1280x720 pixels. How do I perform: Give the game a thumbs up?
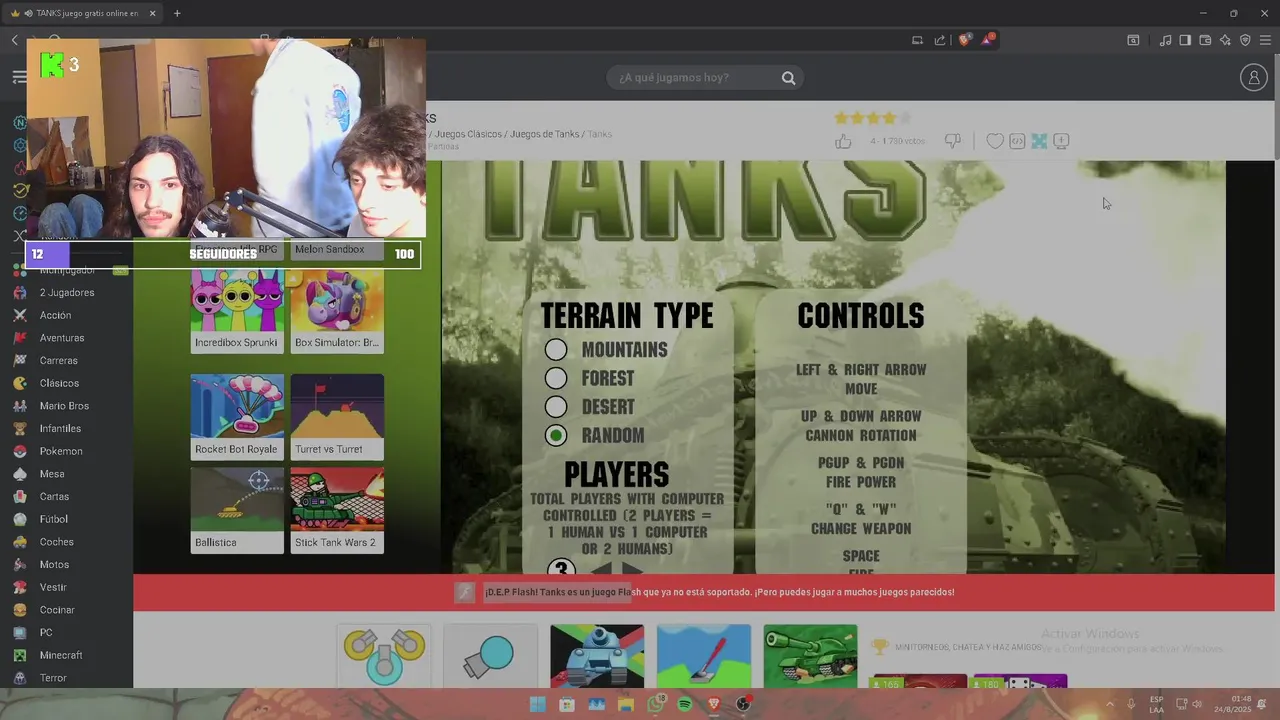pyautogui.click(x=843, y=141)
